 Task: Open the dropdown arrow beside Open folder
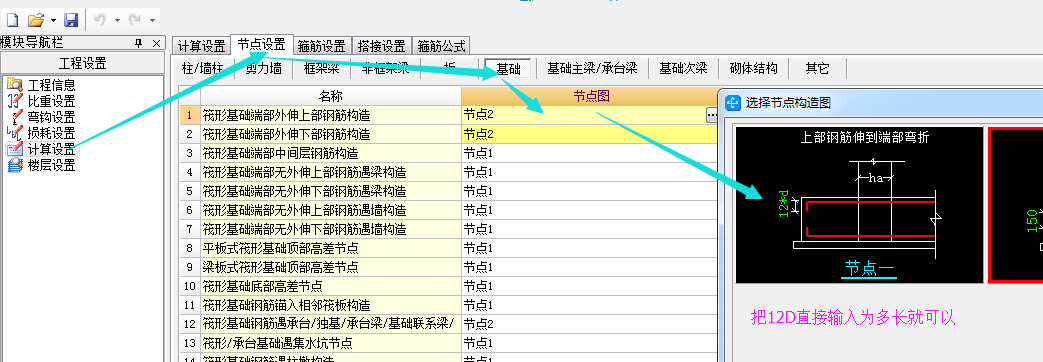(53, 21)
